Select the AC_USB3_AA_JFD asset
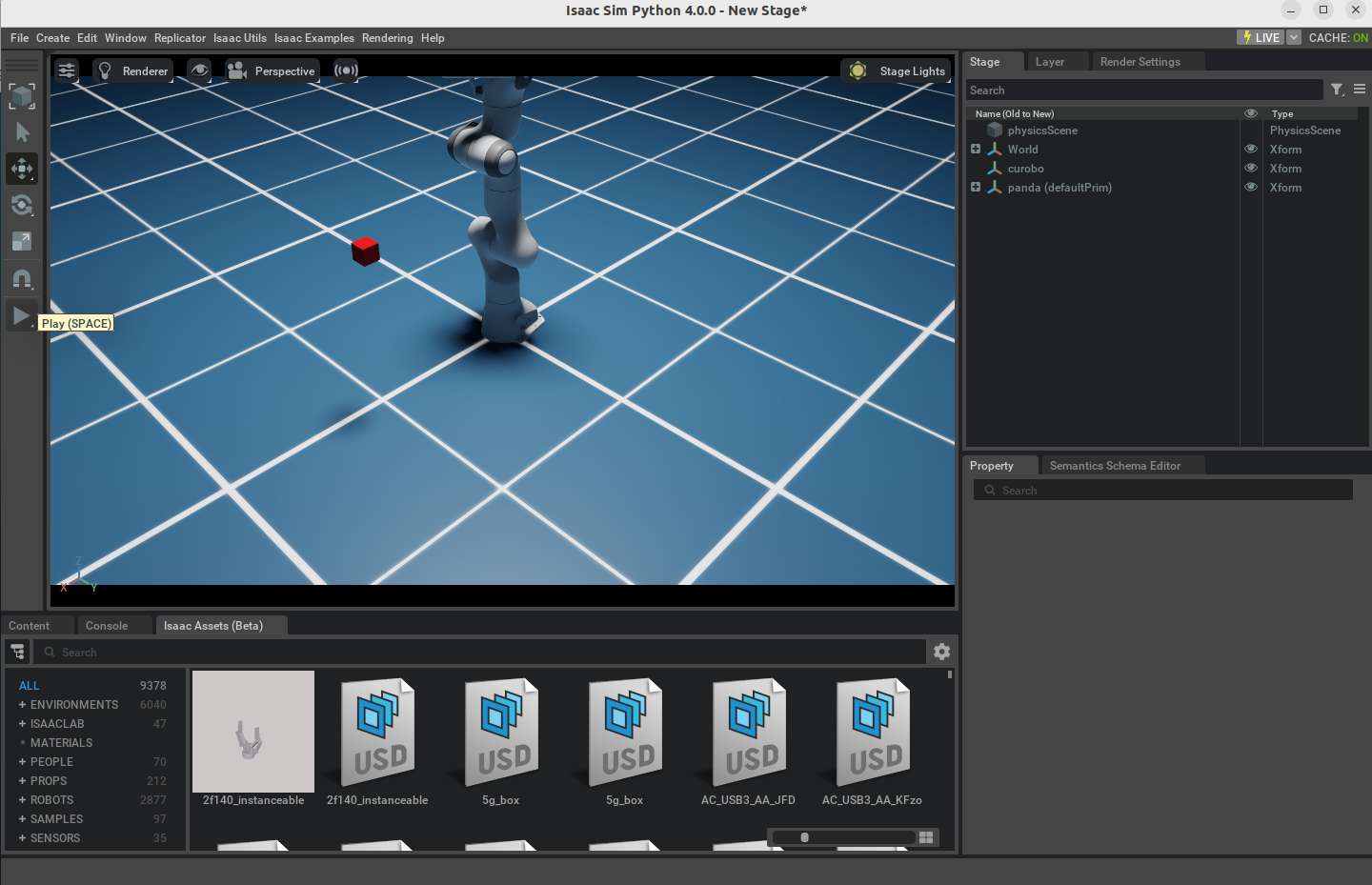The width and height of the screenshot is (1372, 885). 749,732
